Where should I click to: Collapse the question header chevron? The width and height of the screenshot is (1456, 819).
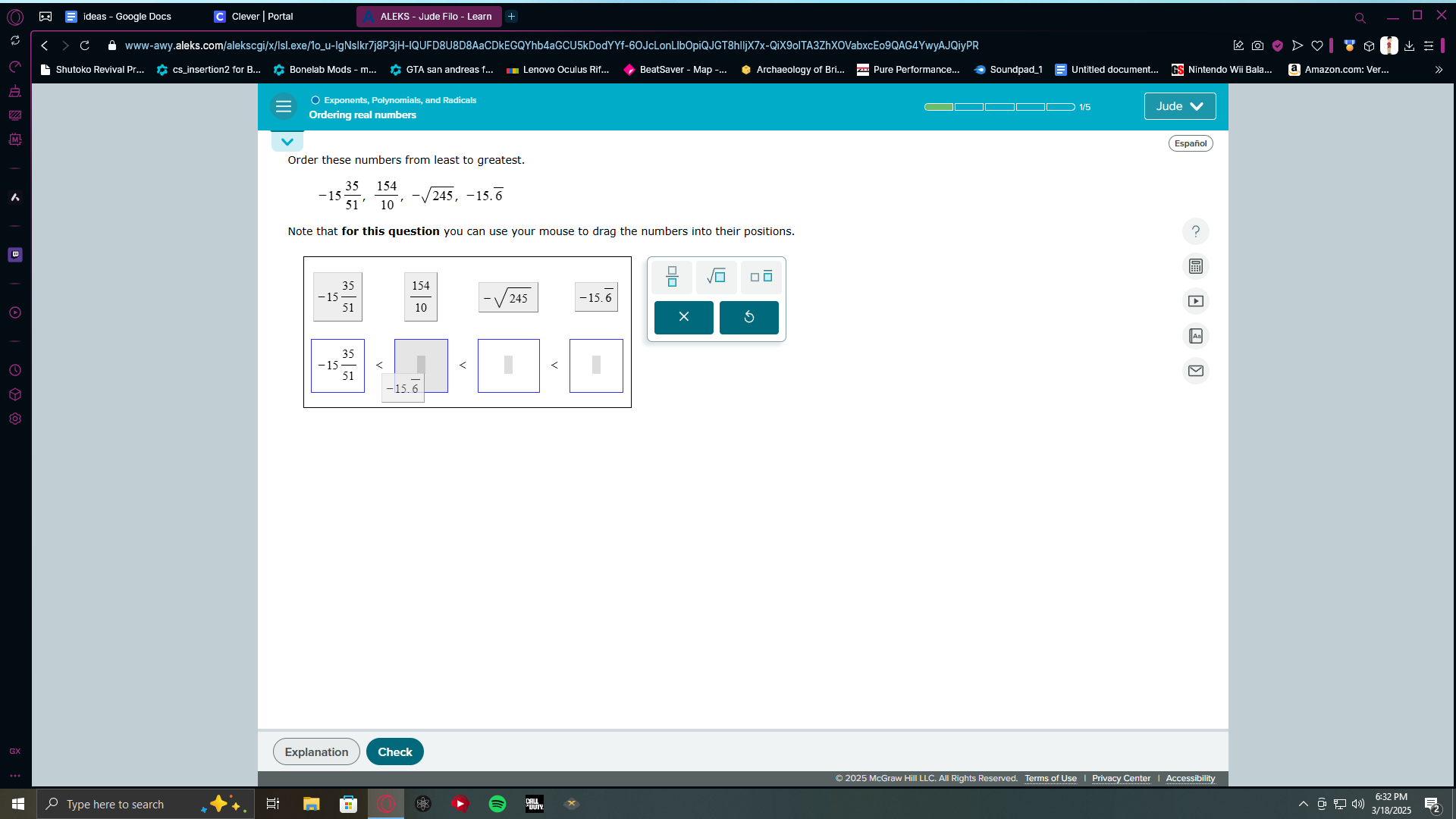coord(287,142)
